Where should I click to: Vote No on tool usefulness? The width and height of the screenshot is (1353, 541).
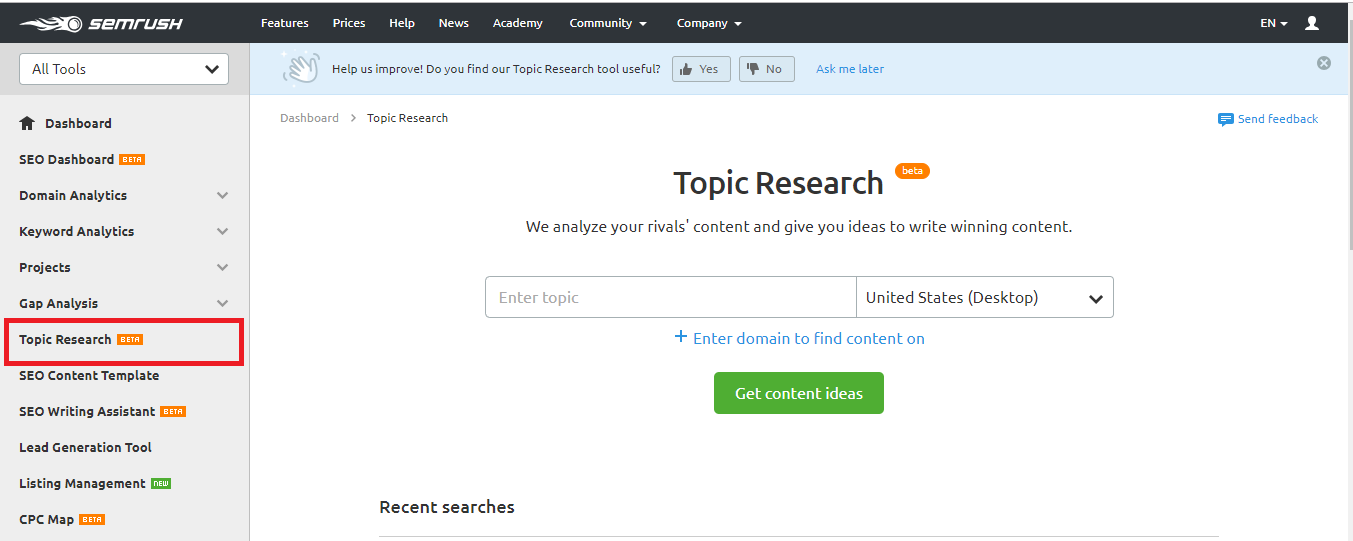[767, 69]
